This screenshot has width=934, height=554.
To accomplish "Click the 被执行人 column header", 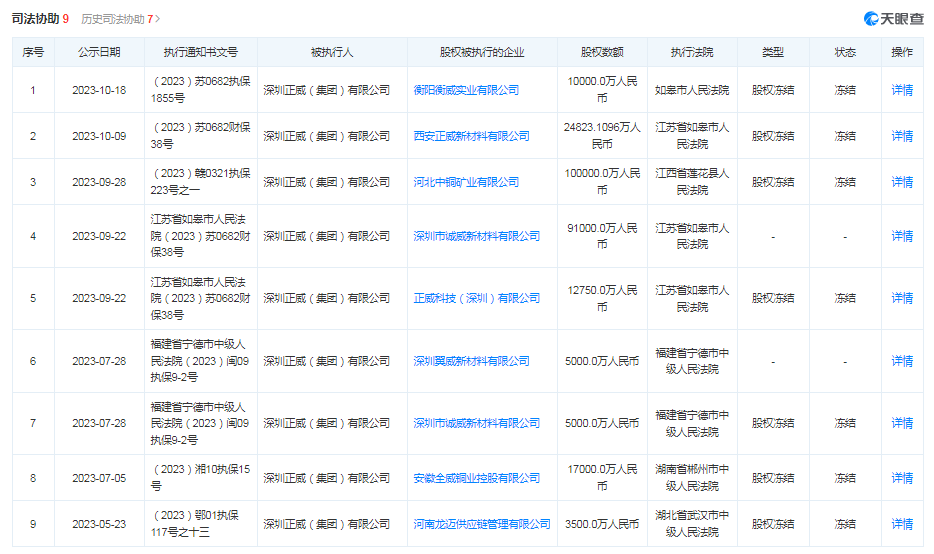I will point(332,52).
